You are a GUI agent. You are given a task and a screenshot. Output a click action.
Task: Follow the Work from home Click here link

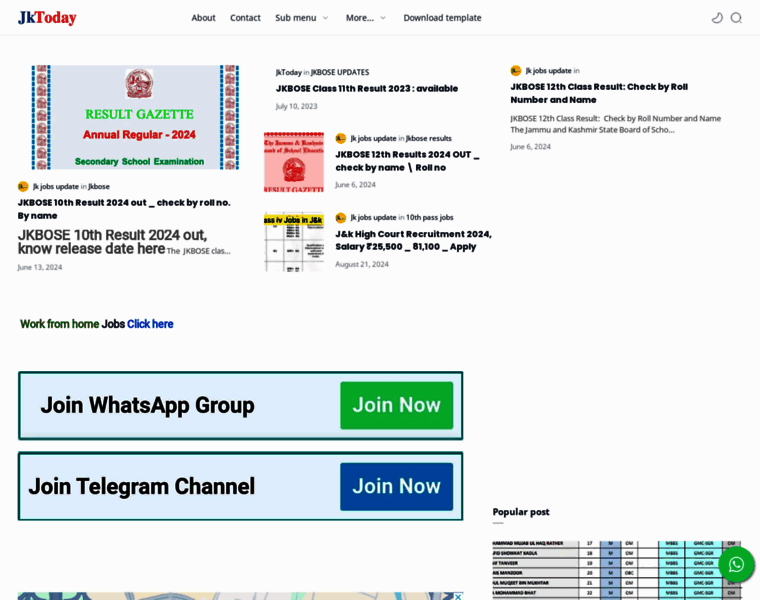[x=150, y=324]
